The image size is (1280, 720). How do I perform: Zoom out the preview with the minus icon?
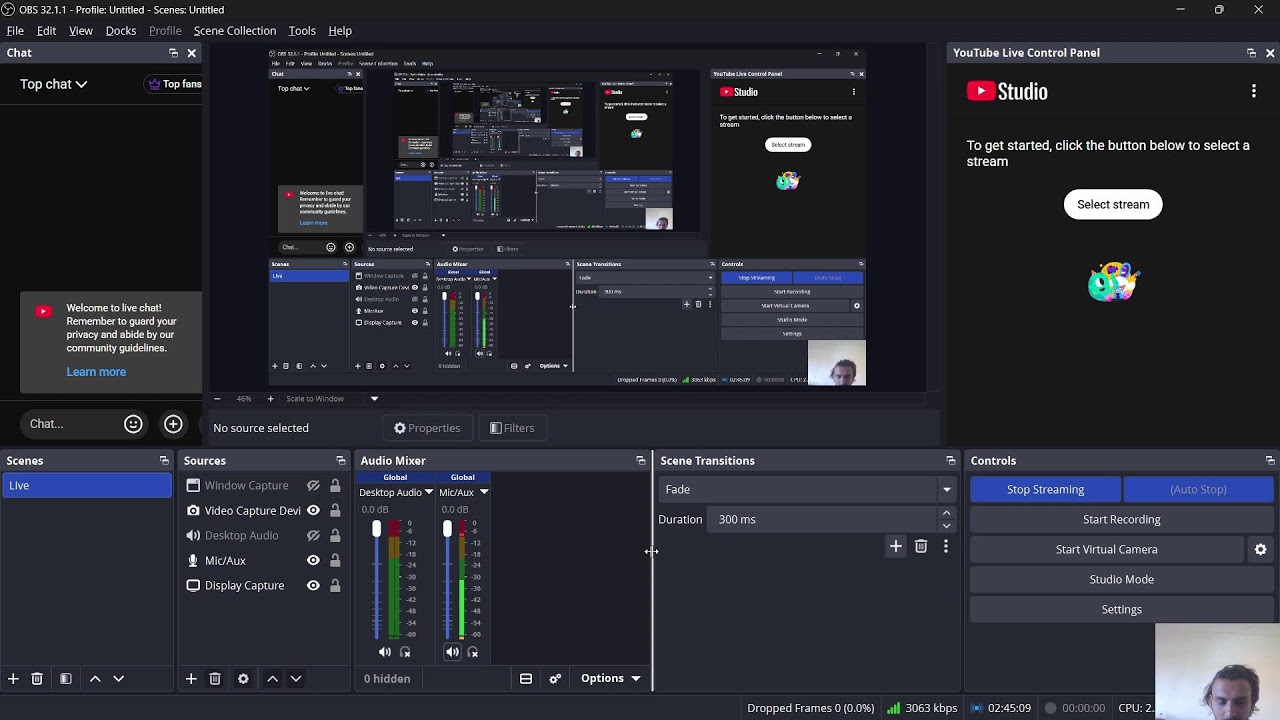tap(217, 399)
